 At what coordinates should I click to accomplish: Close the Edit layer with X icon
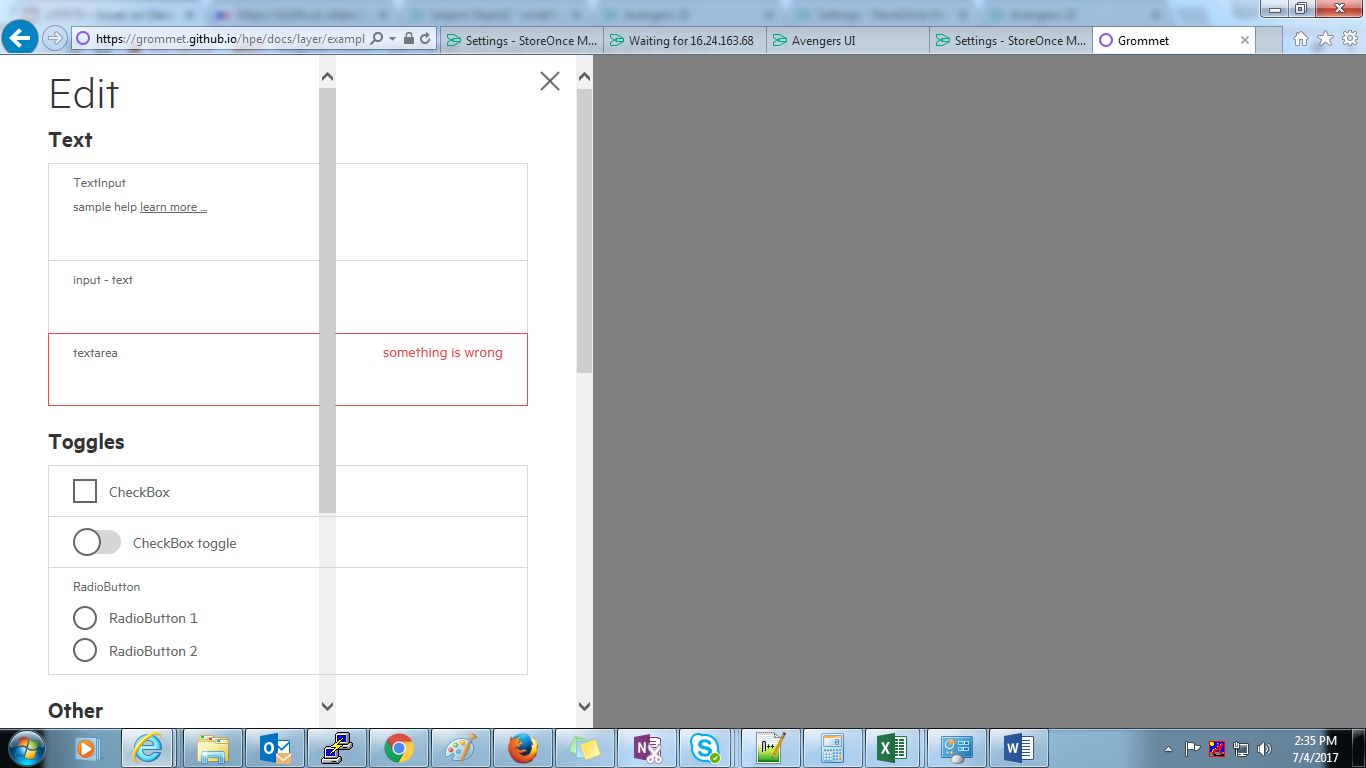[549, 81]
